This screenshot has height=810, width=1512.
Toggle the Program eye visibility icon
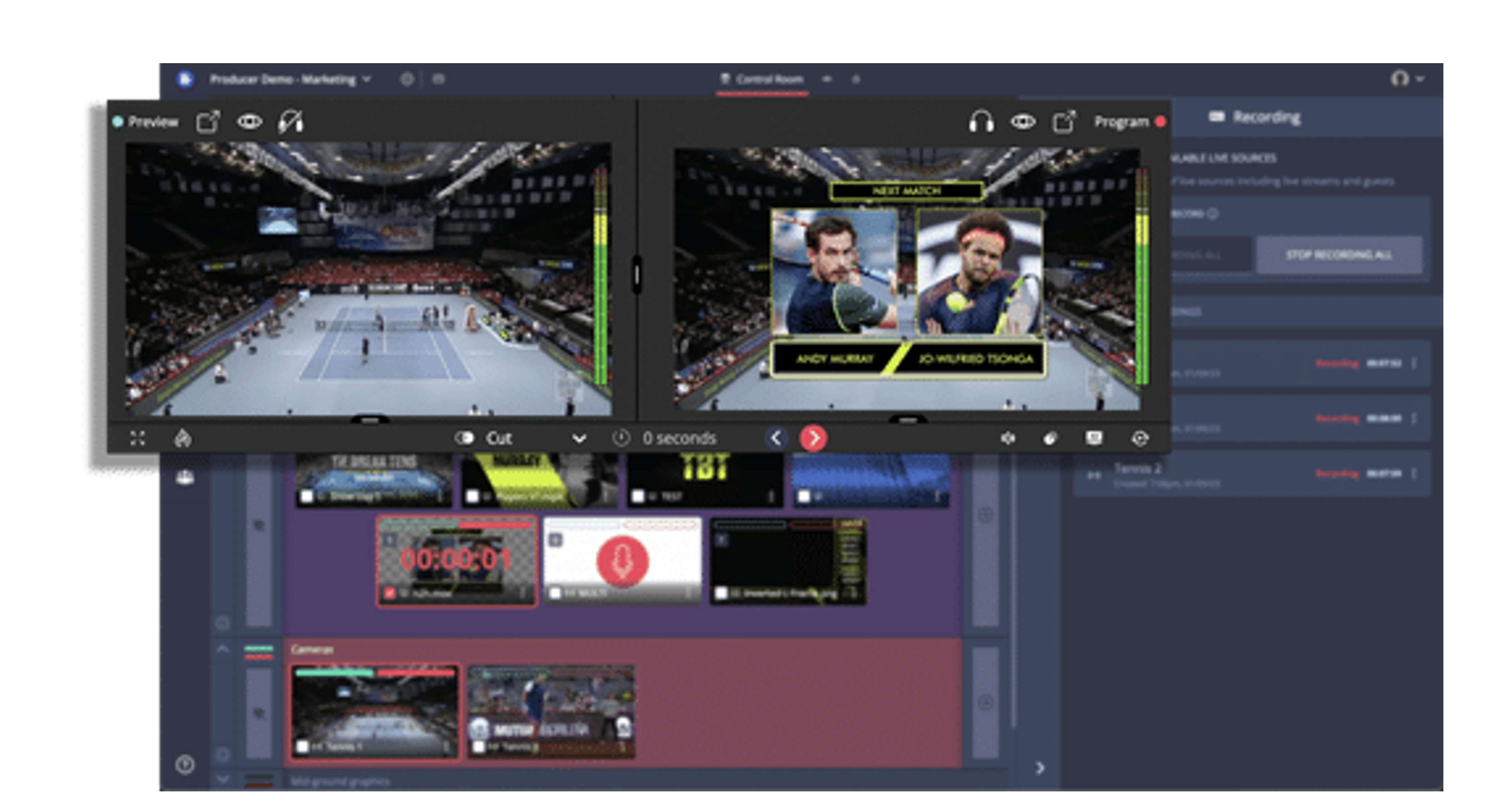[x=1023, y=121]
